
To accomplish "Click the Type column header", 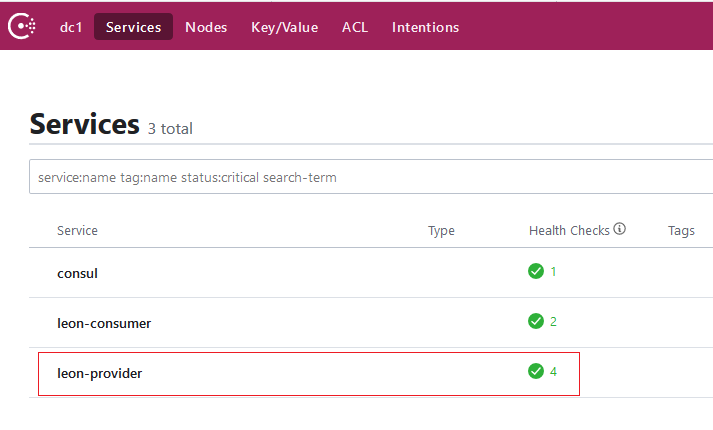I will pos(441,231).
